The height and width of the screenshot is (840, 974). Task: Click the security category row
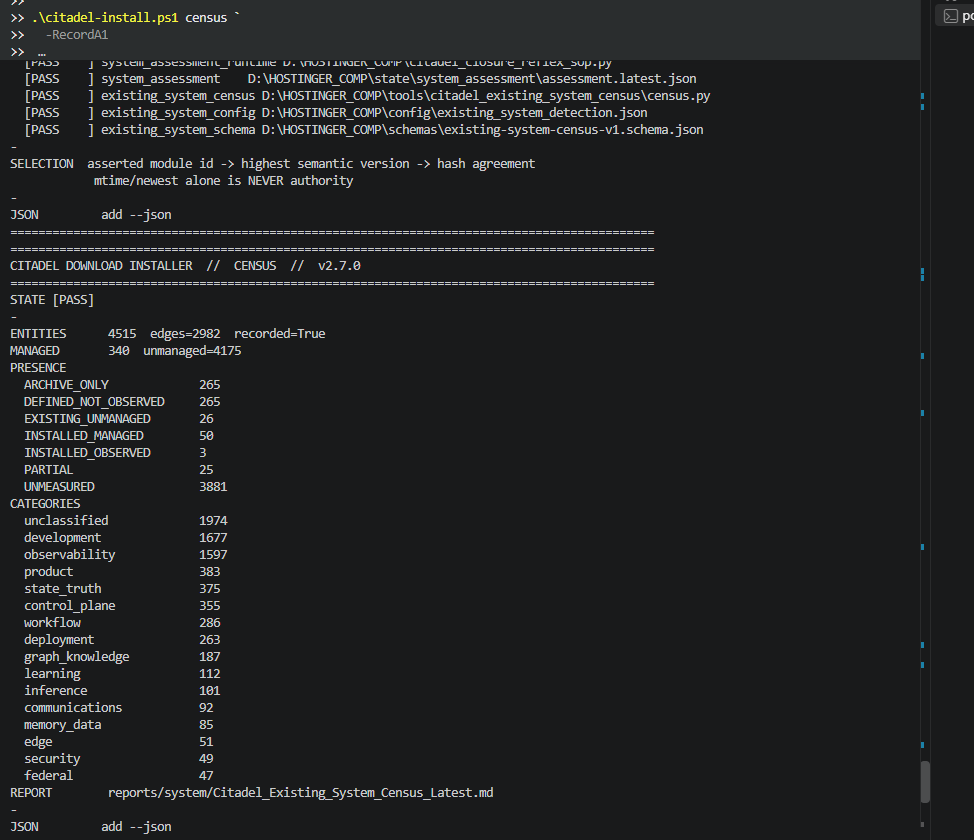119,759
